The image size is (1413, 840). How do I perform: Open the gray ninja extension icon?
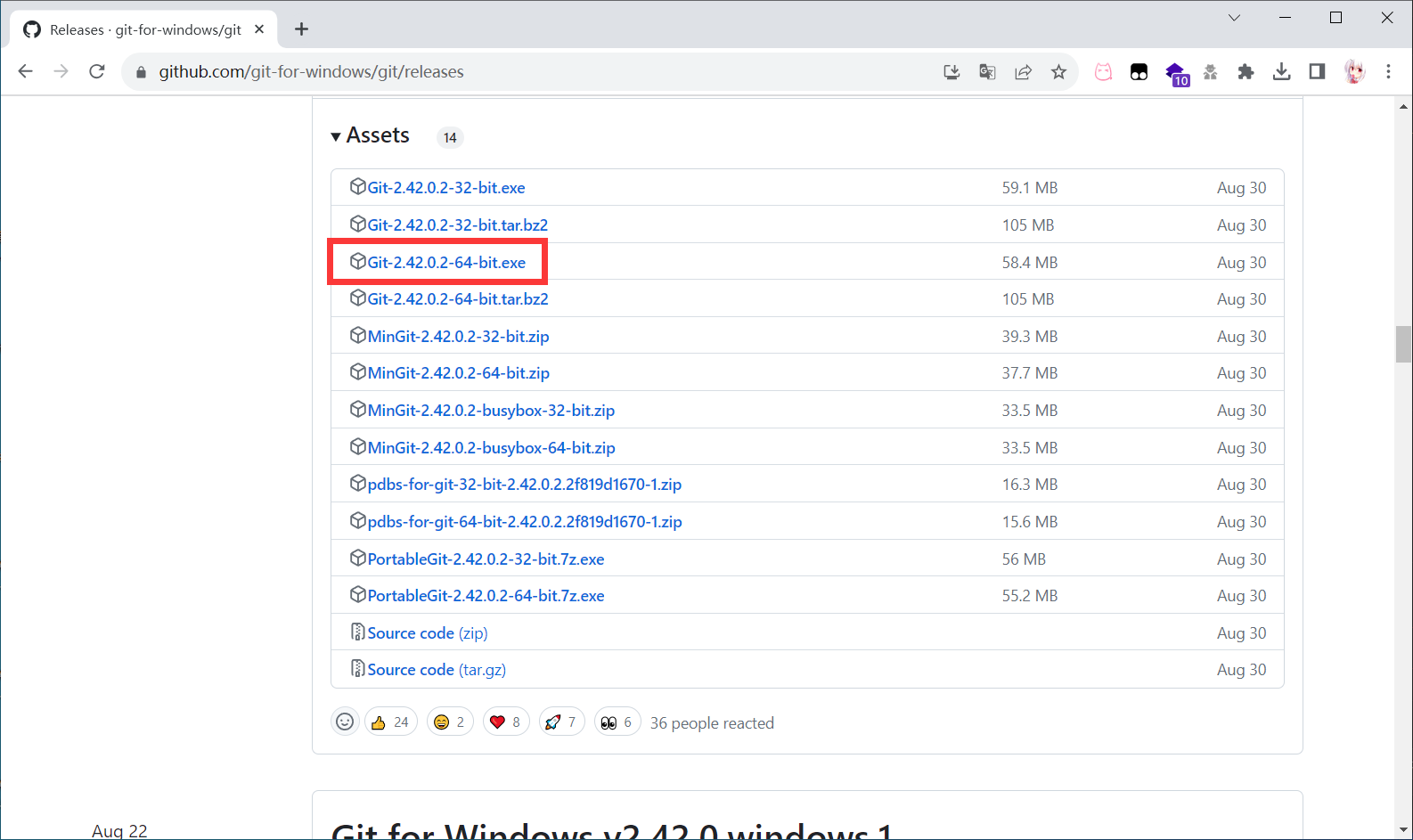point(1210,72)
